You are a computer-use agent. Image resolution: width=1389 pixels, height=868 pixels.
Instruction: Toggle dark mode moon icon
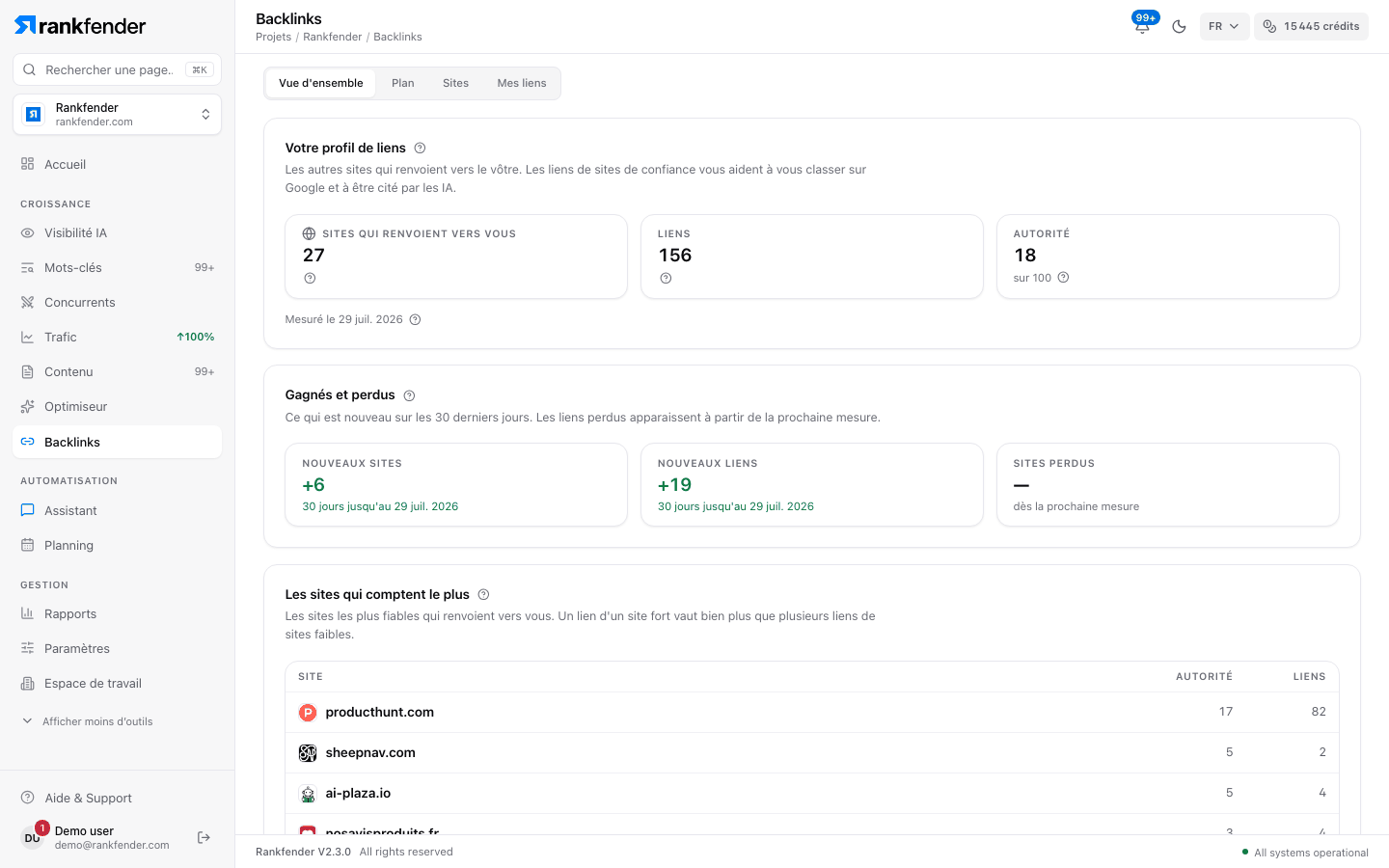tap(1179, 26)
